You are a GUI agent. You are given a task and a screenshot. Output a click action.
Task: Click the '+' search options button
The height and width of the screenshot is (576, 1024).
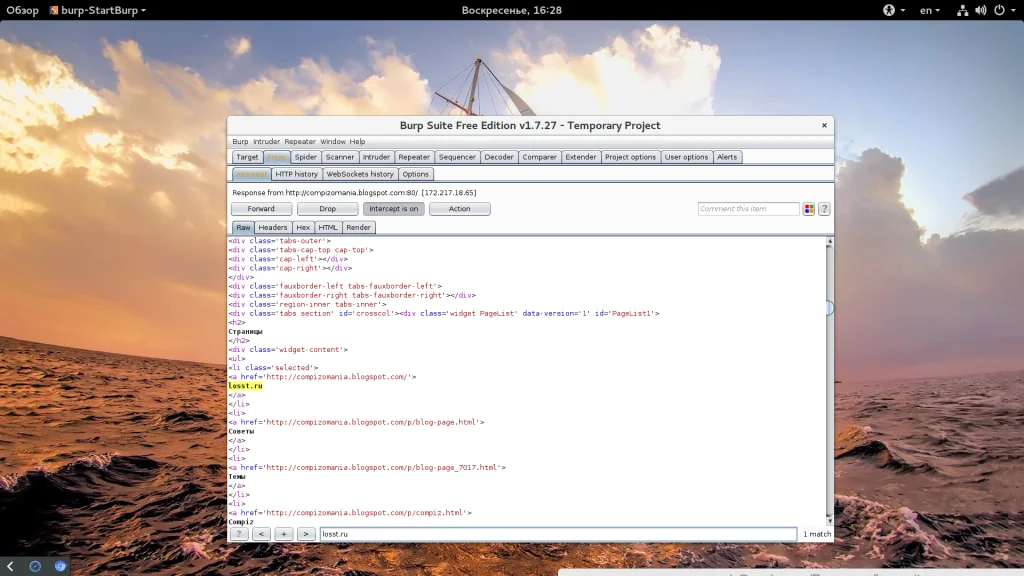284,534
